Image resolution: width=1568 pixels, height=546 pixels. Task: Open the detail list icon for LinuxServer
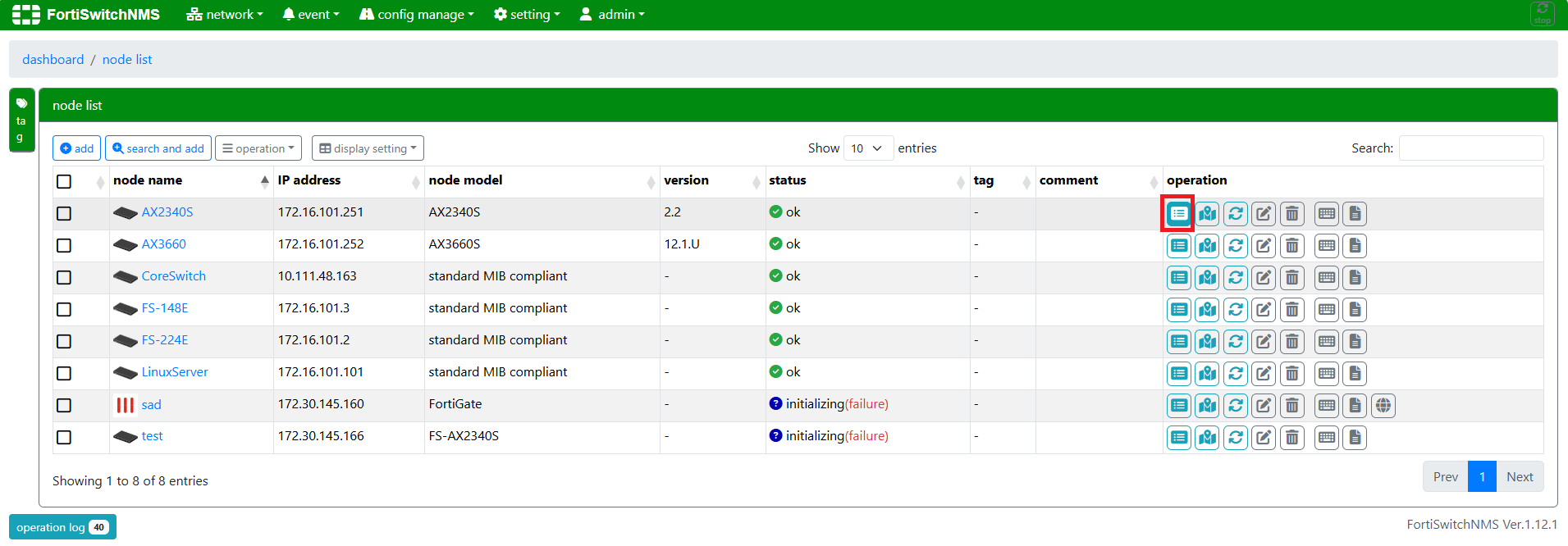[x=1178, y=374]
